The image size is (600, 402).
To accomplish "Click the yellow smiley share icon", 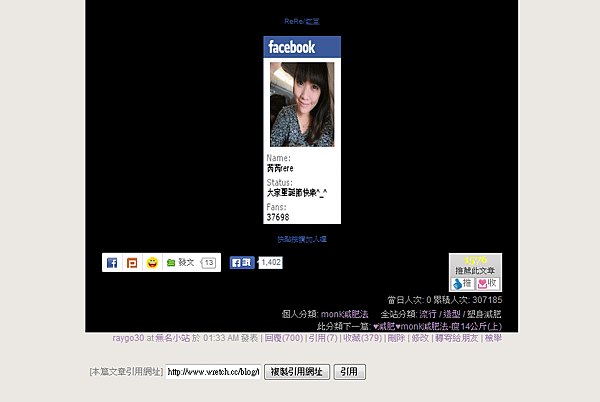I will [x=152, y=263].
